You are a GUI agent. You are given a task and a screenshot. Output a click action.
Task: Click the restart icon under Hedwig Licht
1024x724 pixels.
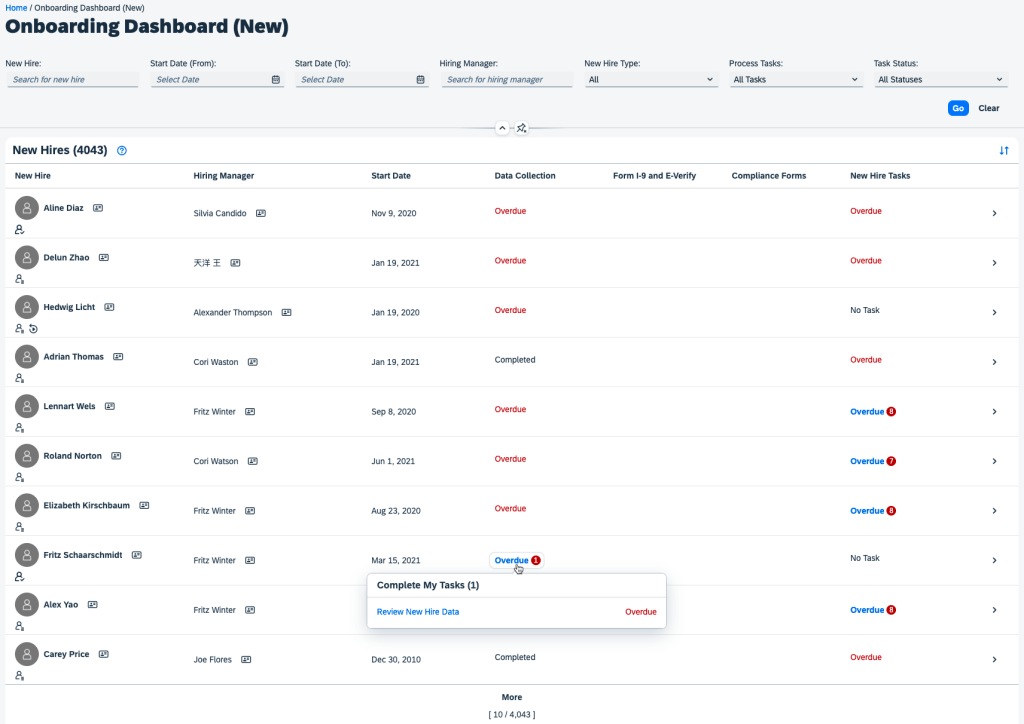pyautogui.click(x=33, y=329)
